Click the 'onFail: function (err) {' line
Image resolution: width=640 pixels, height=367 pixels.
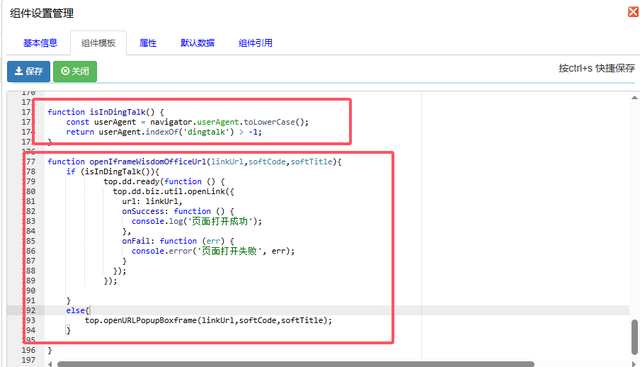[x=178, y=241]
